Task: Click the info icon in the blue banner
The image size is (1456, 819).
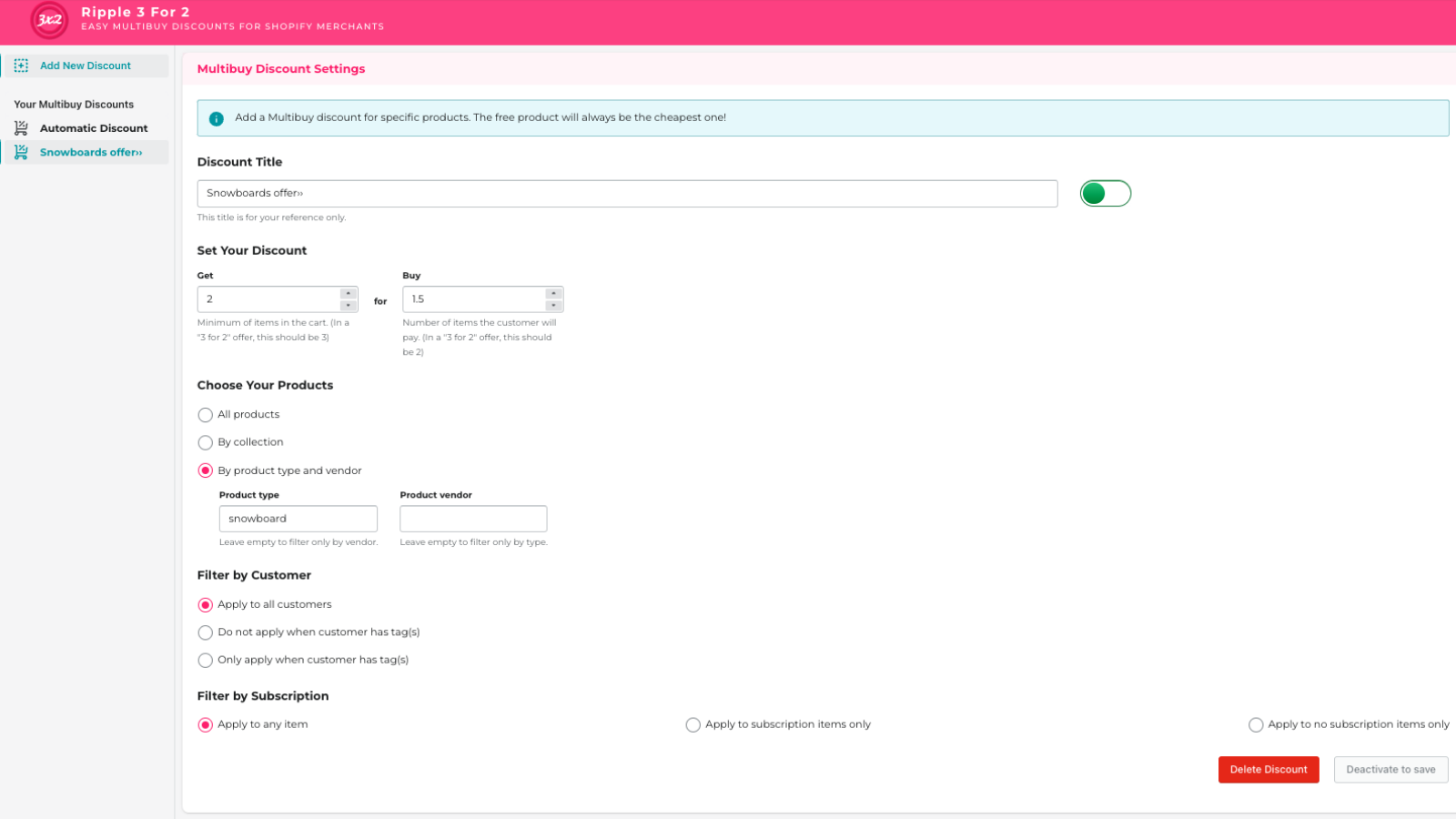Action: pos(217,116)
